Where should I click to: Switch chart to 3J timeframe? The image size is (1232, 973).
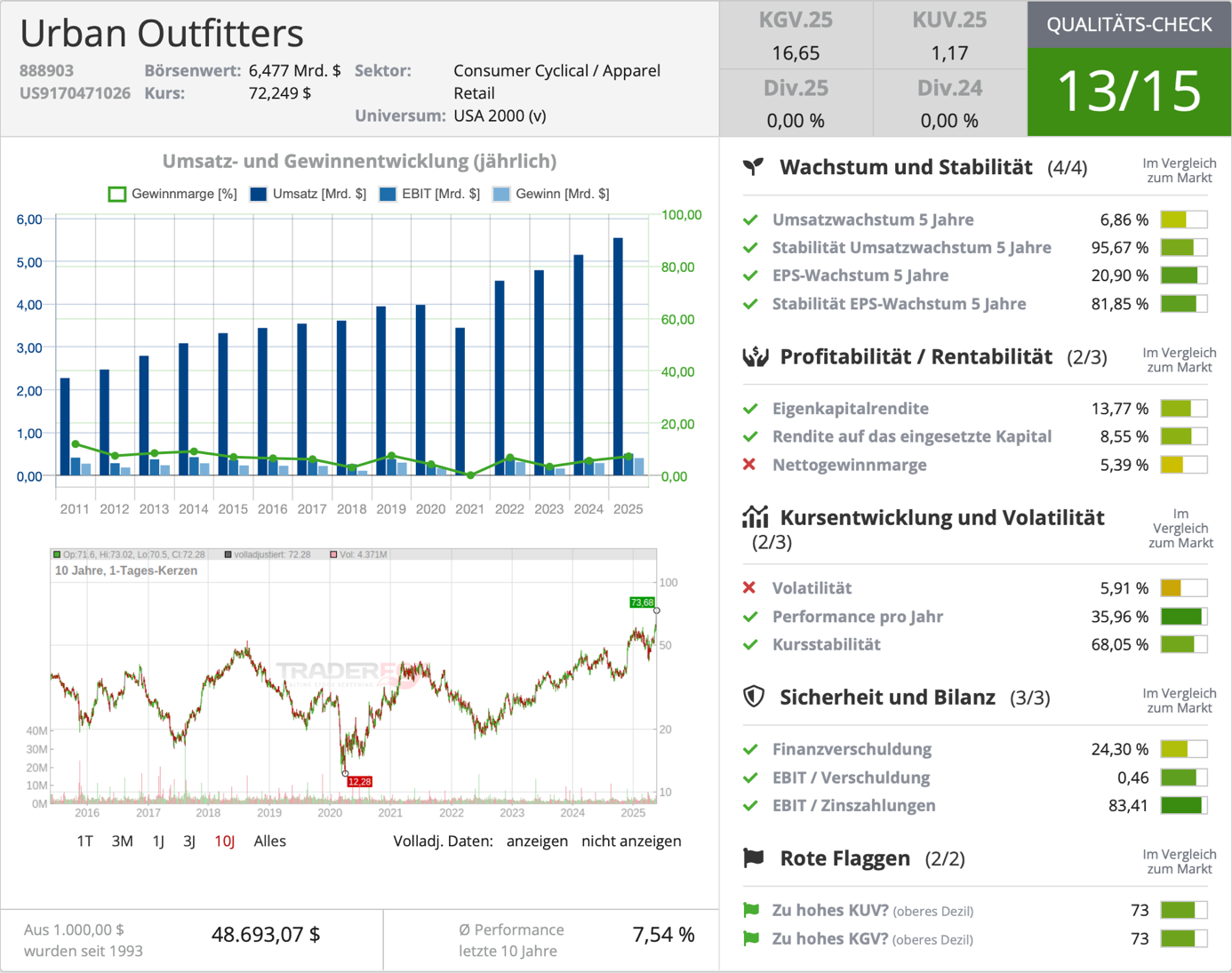pyautogui.click(x=189, y=841)
